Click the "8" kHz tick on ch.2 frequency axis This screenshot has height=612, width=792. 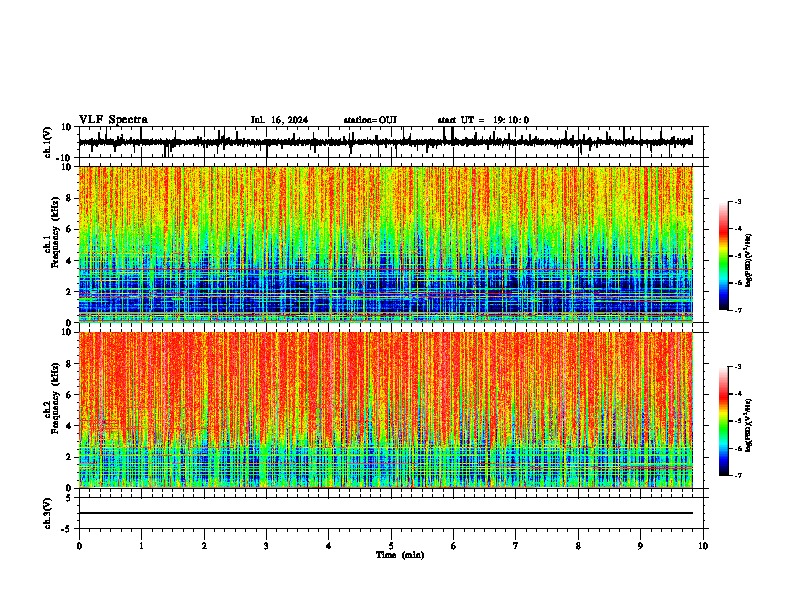69,364
